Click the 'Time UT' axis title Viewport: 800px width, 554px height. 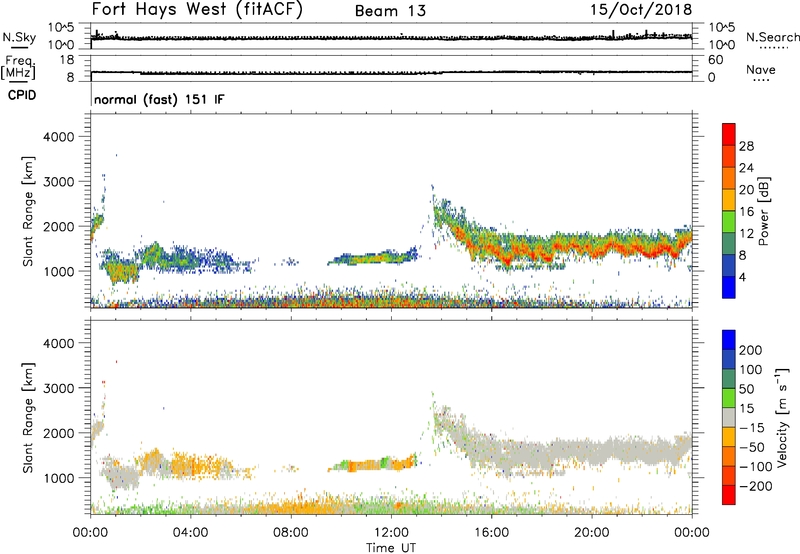pos(391,547)
